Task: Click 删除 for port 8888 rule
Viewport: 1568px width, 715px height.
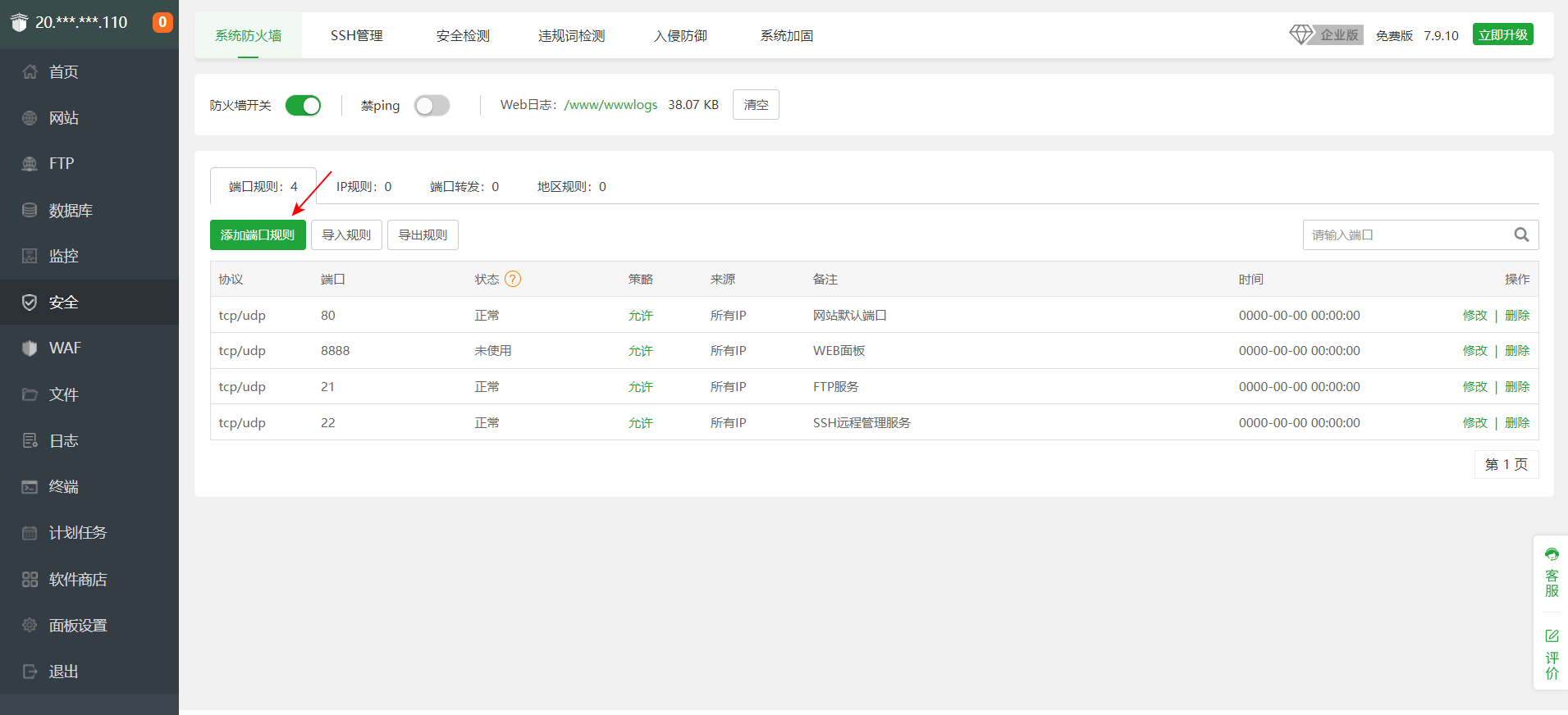Action: pyautogui.click(x=1516, y=351)
